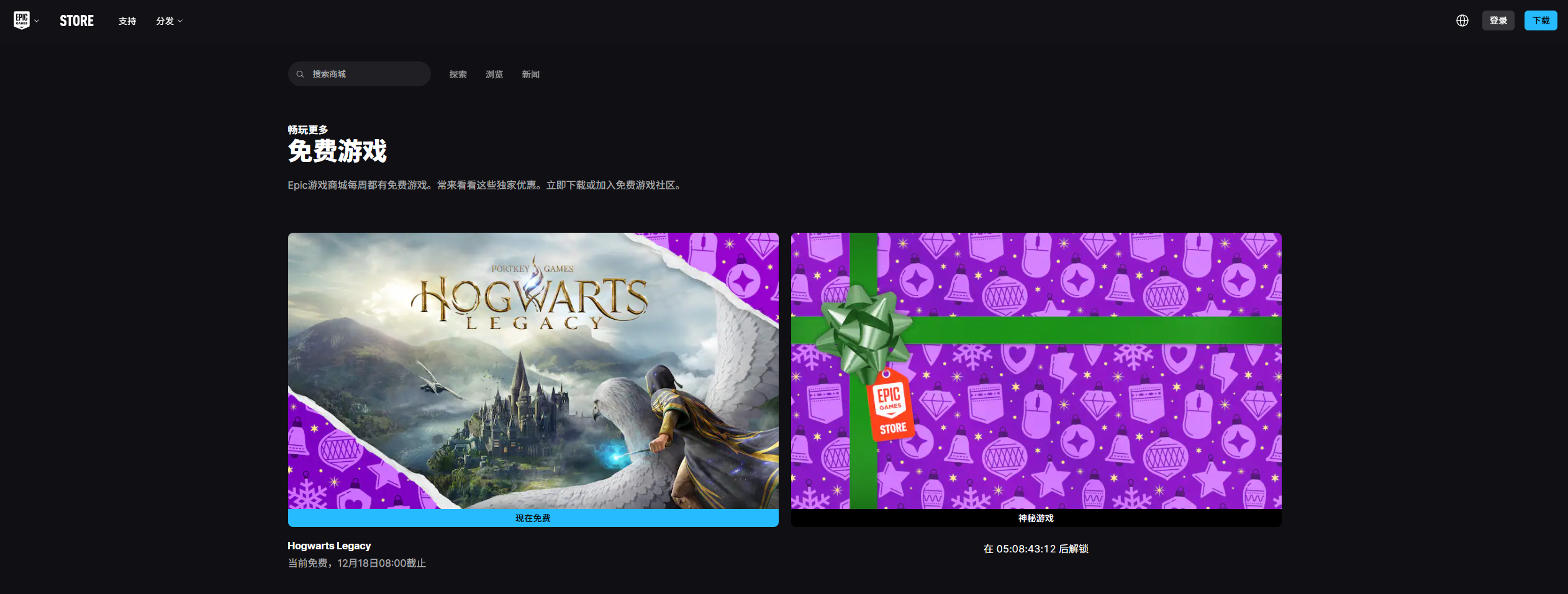Click the 神秘游戏 label bar

pos(1036,518)
